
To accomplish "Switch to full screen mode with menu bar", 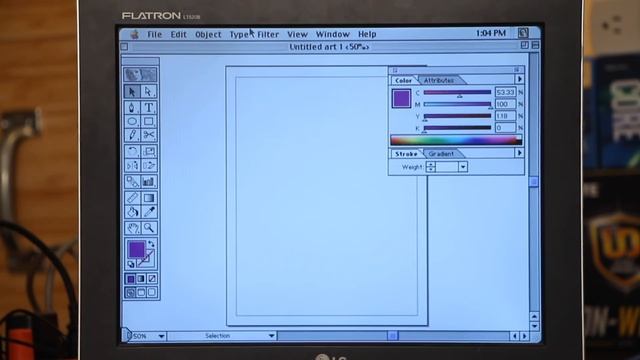I will coord(141,292).
